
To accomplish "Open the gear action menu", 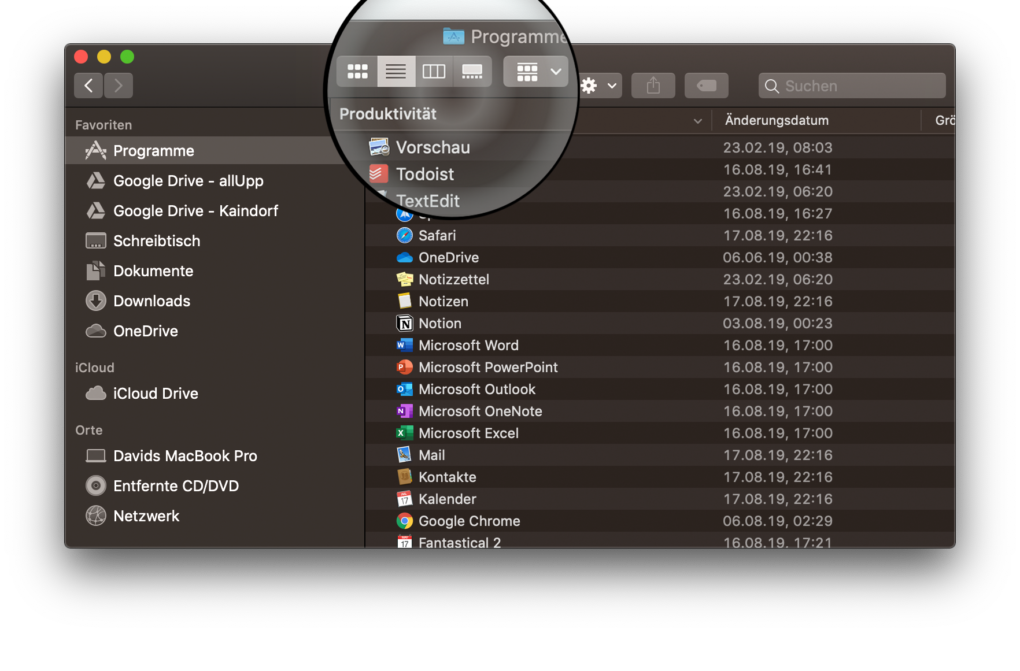I will click(598, 85).
